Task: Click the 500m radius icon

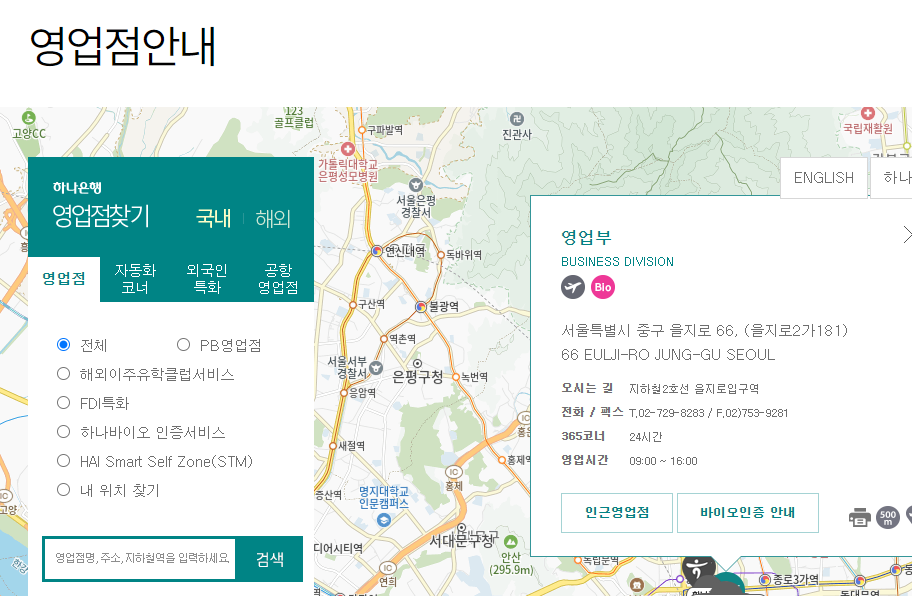Action: point(888,517)
